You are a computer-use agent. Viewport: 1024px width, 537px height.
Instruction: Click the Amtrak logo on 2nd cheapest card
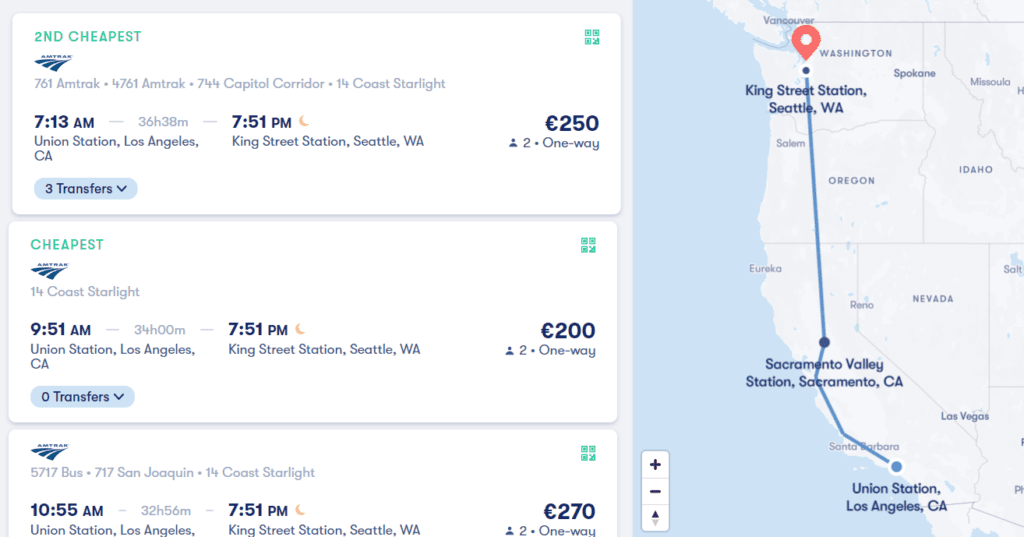(53, 63)
